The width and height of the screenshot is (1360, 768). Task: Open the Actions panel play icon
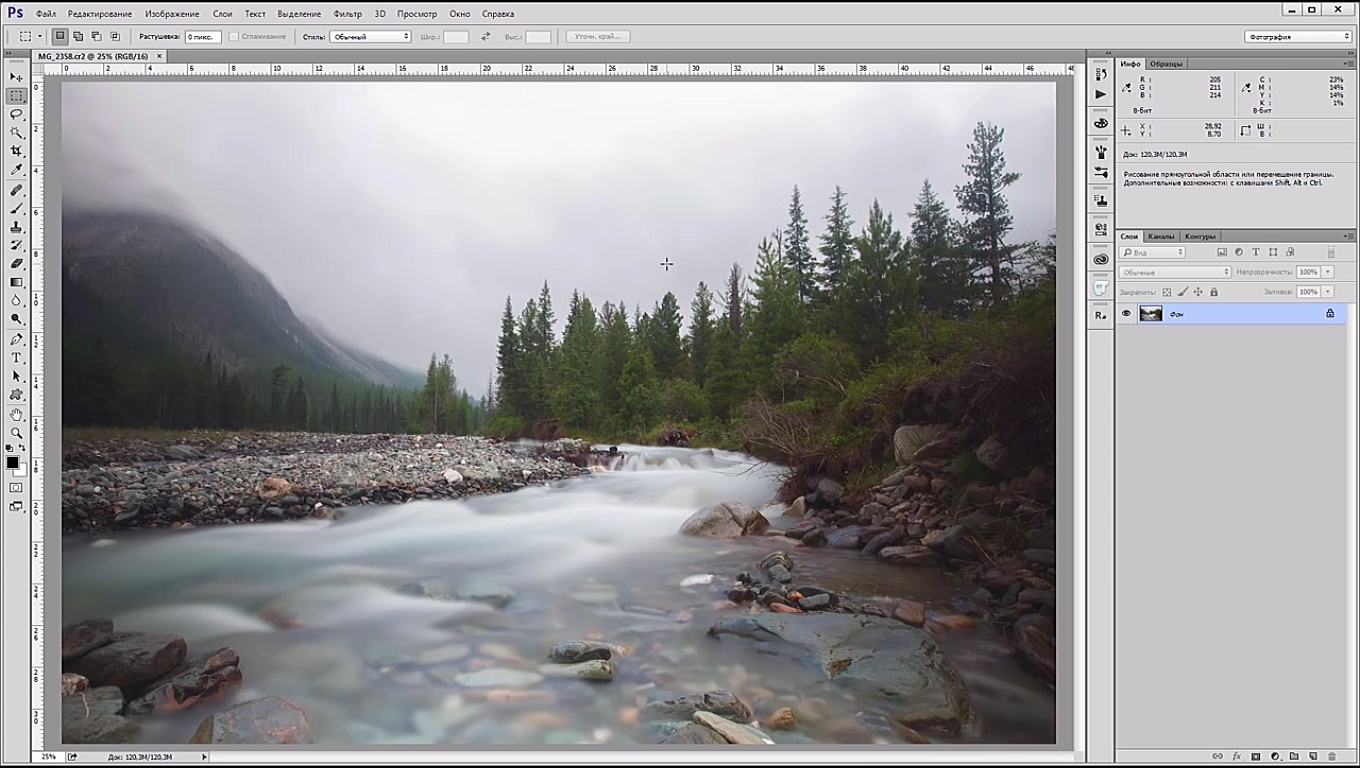click(x=1101, y=94)
